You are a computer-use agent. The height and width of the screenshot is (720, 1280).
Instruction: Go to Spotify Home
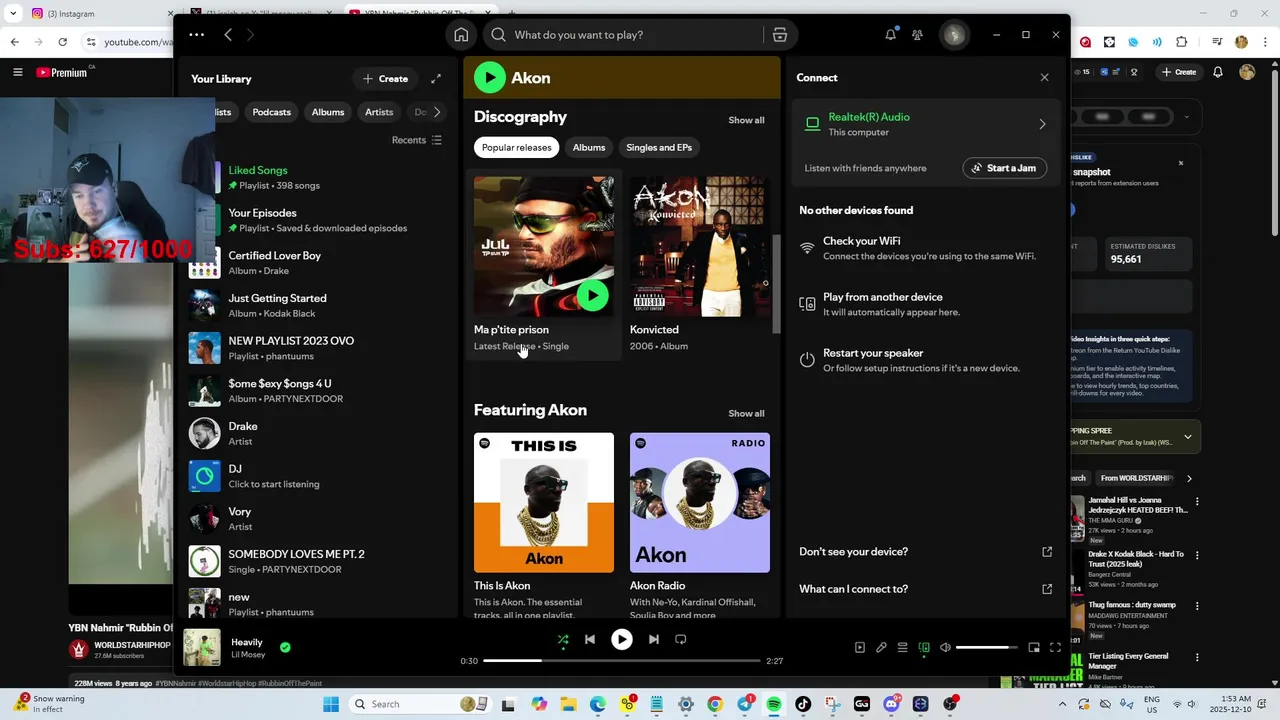click(x=461, y=35)
